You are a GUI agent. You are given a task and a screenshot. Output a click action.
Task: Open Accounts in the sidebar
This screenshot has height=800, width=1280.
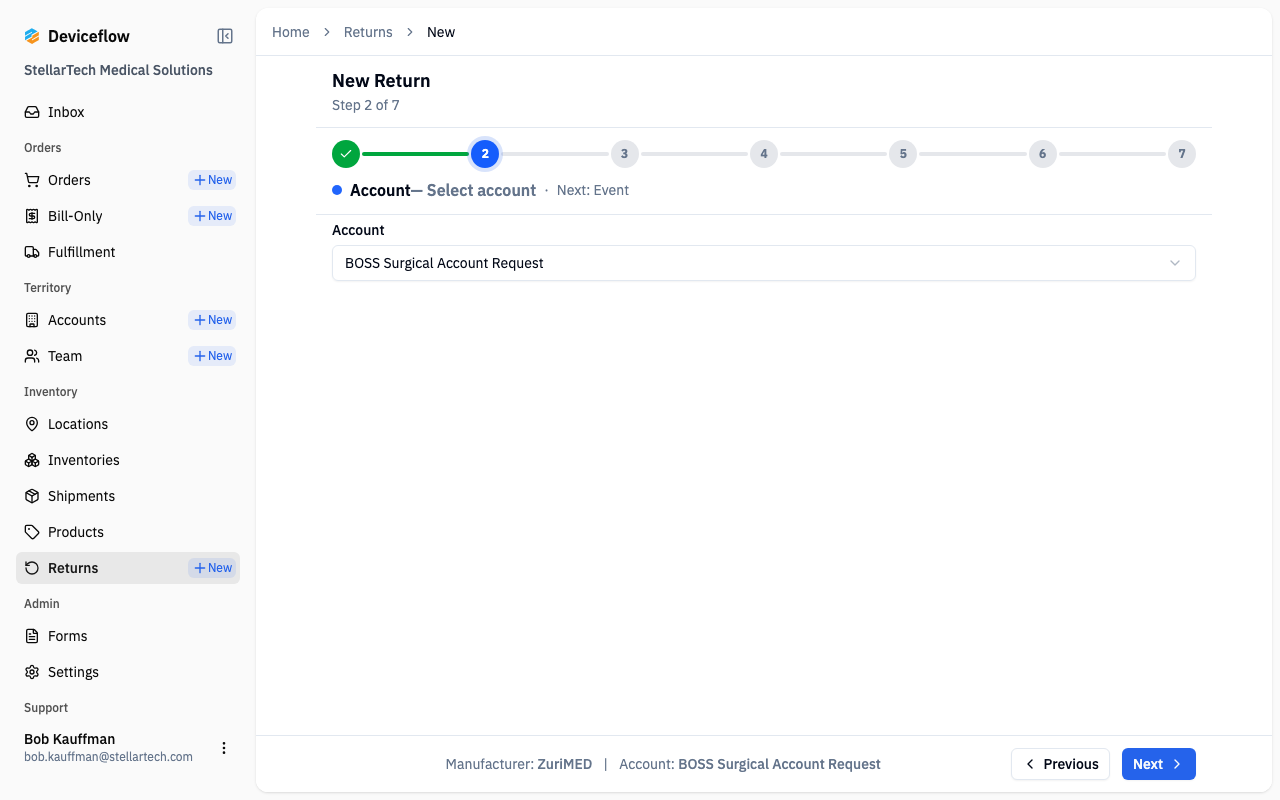(x=77, y=320)
